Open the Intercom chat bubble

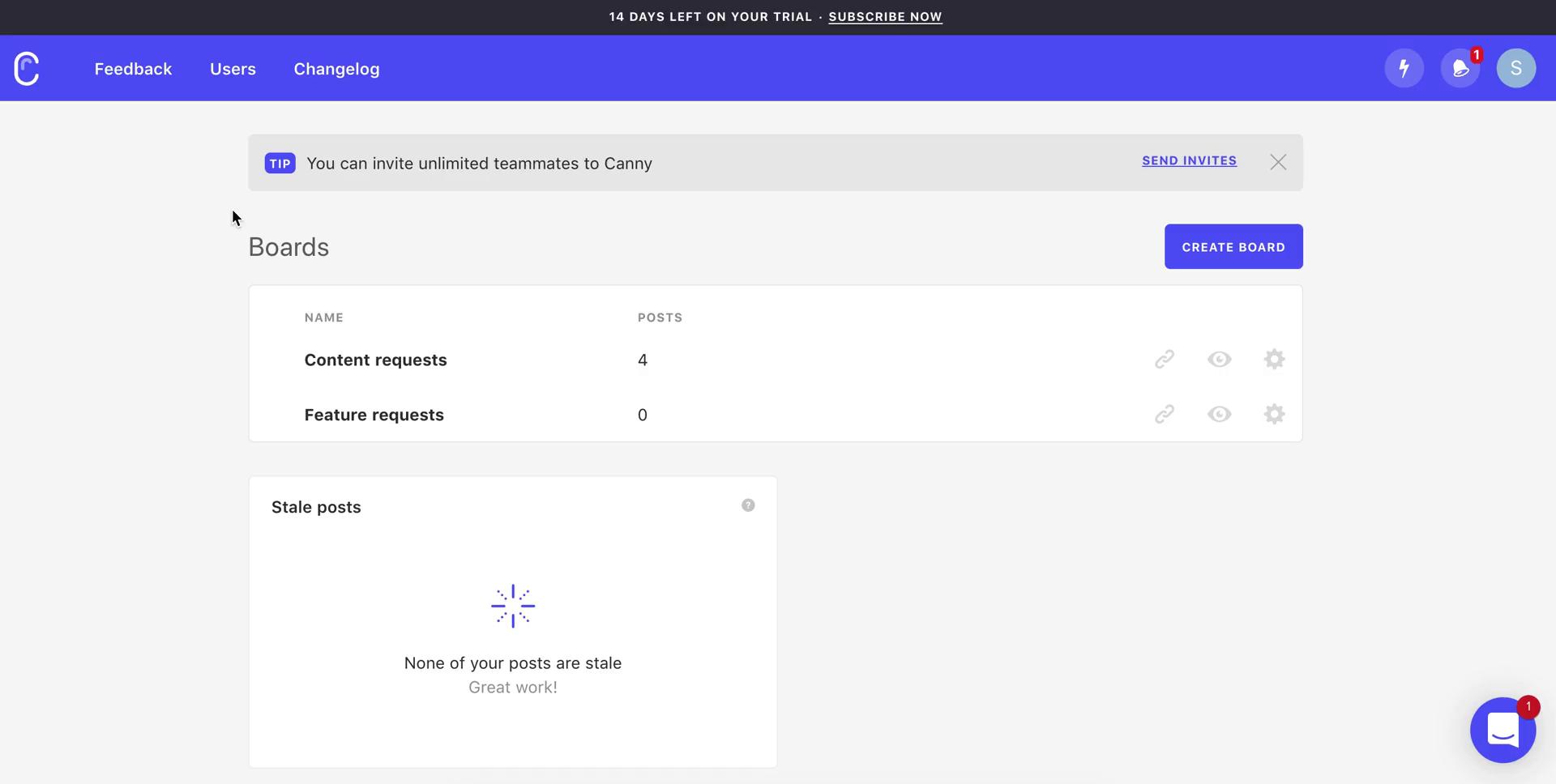tap(1503, 730)
